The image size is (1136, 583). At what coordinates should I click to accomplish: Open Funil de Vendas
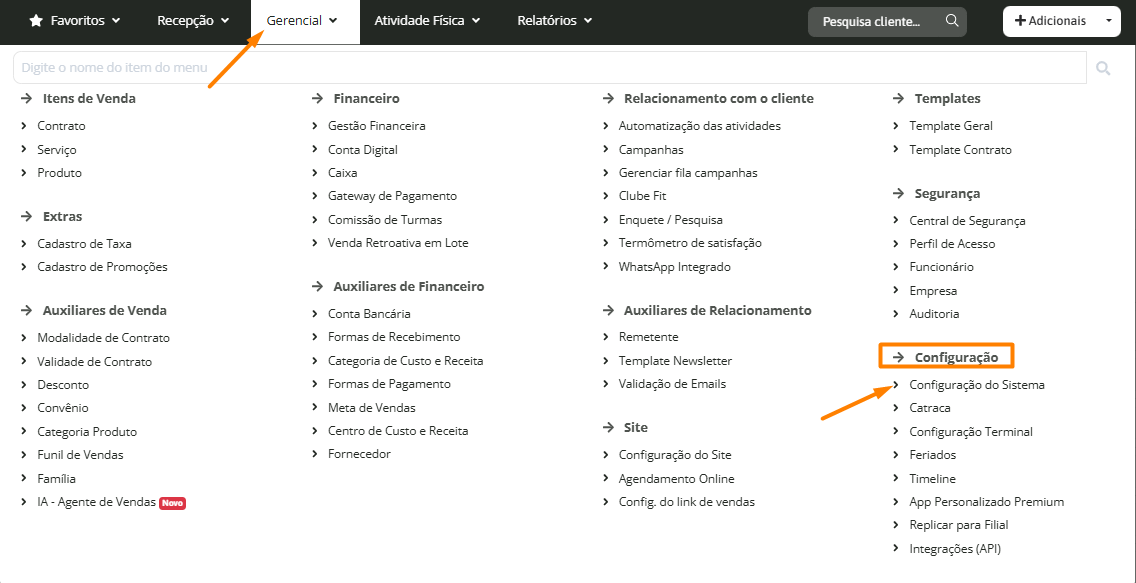(x=80, y=456)
